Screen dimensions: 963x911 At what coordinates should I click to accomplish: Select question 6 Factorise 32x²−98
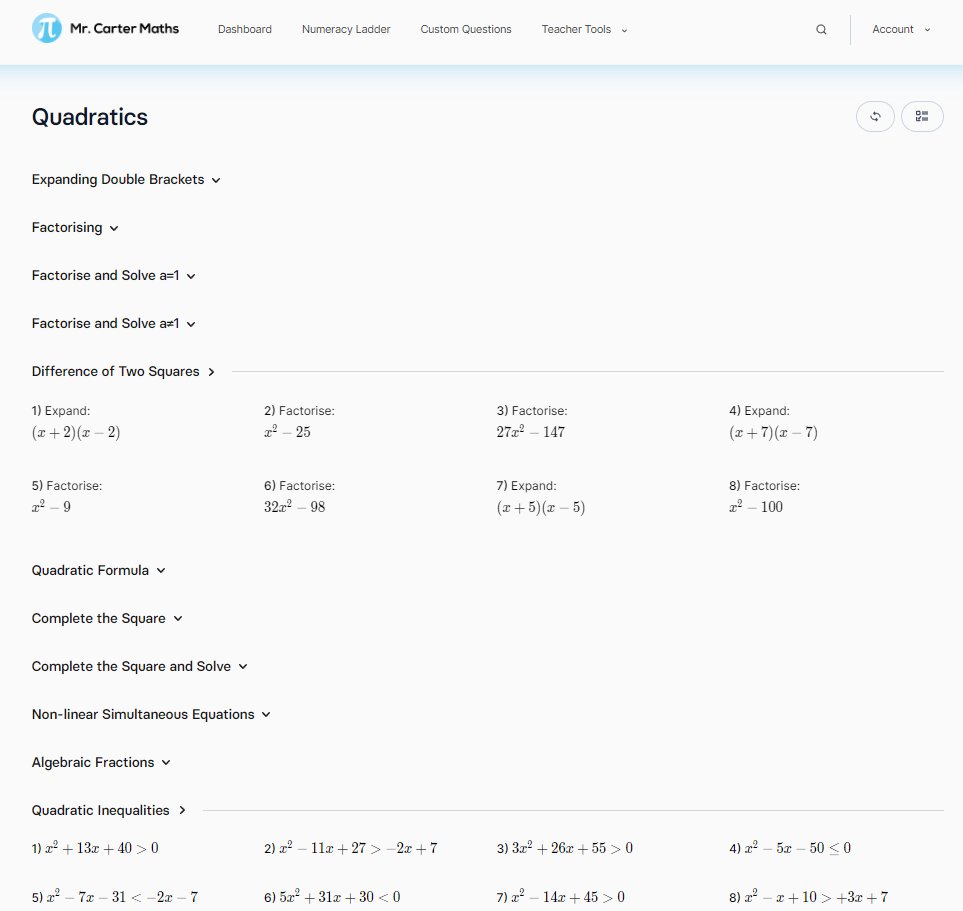click(300, 498)
